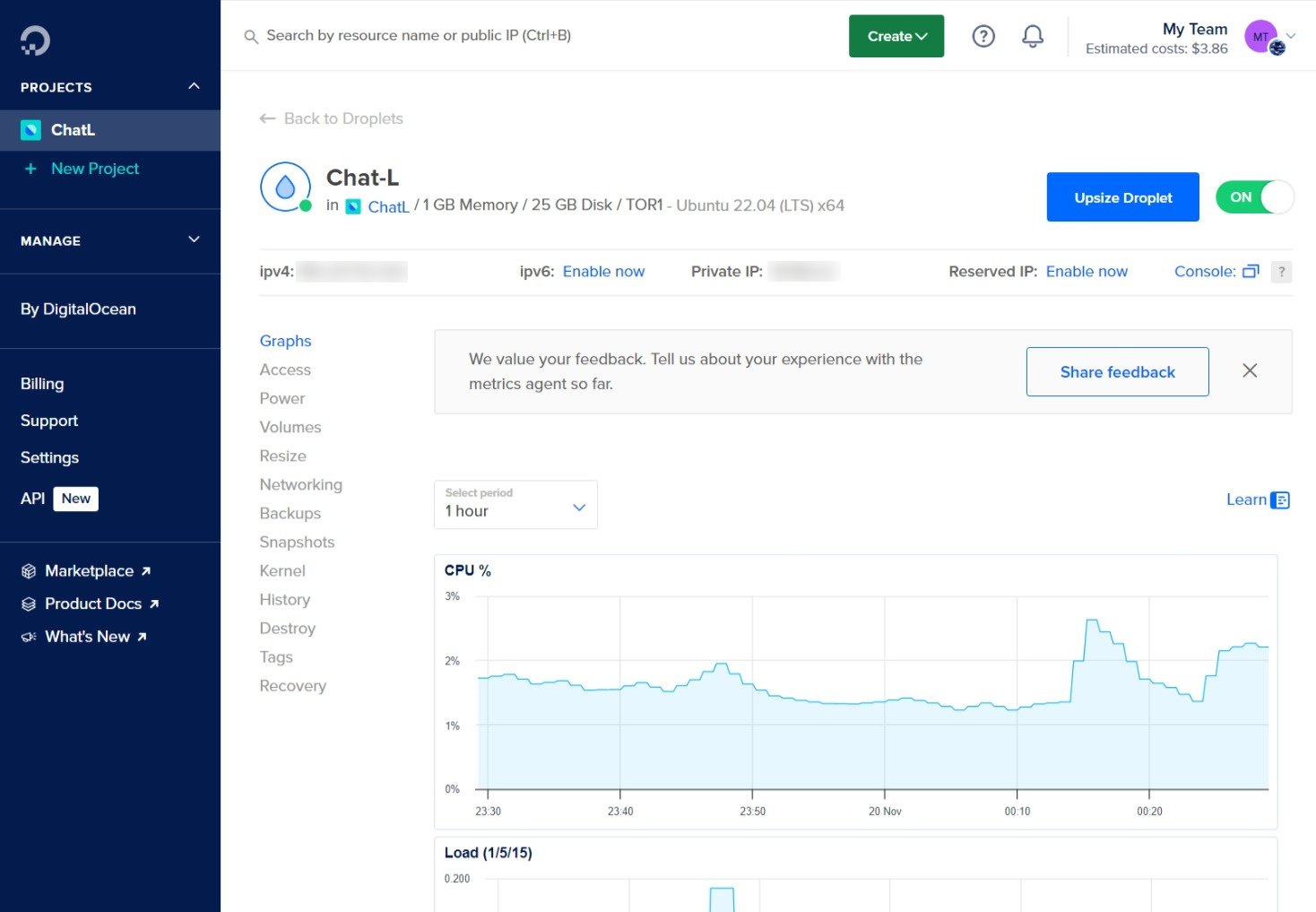Image resolution: width=1316 pixels, height=912 pixels.
Task: Click the ChatL project icon in droplet header
Action: coord(353,207)
